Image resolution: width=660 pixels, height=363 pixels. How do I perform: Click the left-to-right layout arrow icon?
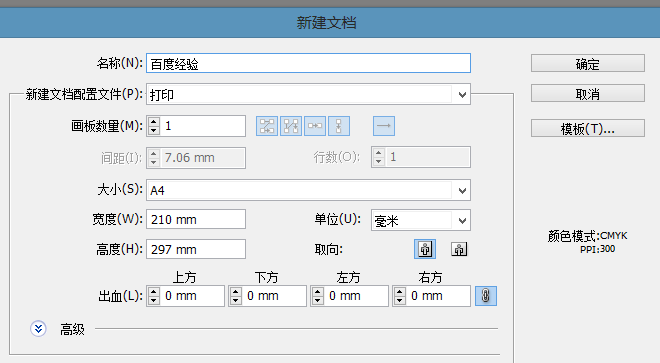point(384,126)
